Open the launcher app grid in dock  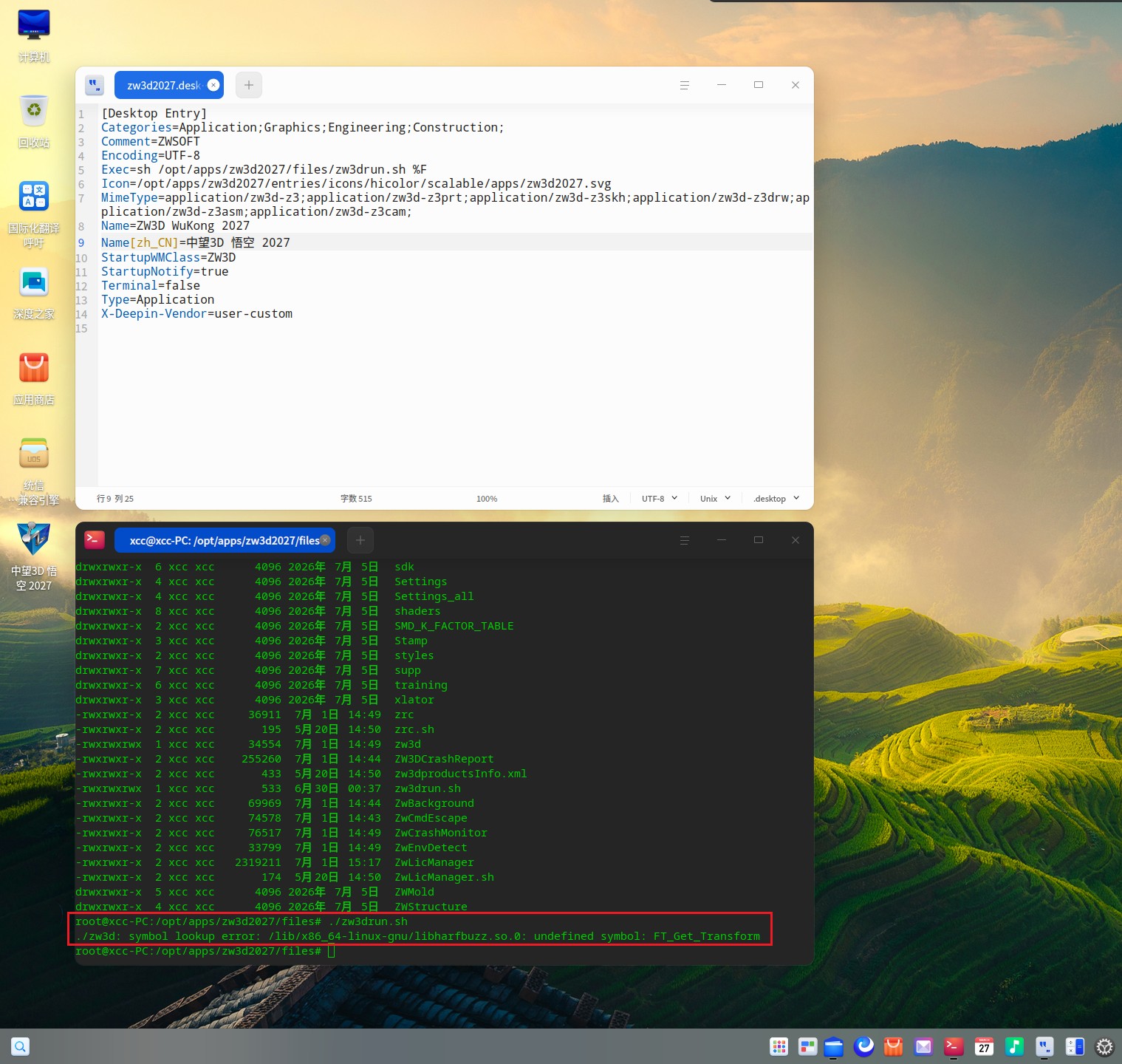(x=779, y=1046)
